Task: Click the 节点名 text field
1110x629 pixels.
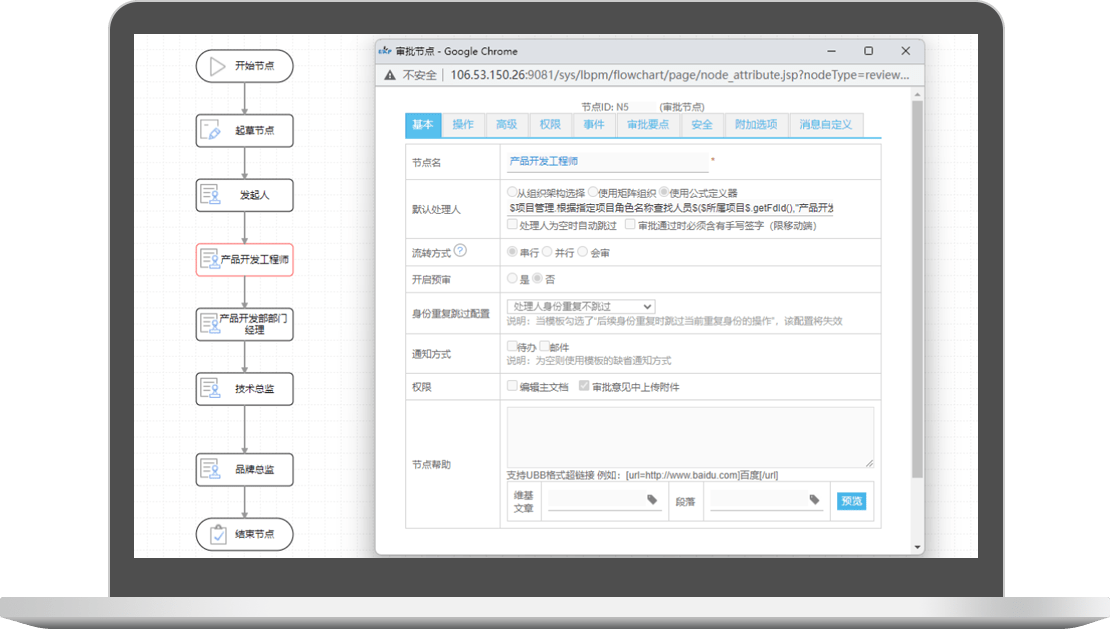Action: [x=606, y=161]
